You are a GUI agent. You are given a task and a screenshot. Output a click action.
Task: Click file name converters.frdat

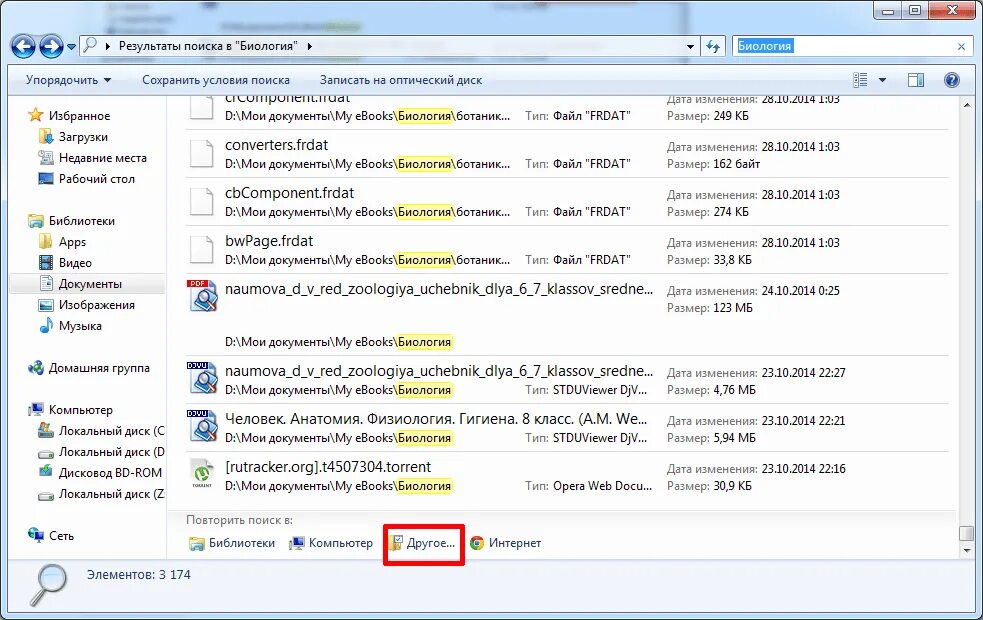point(276,145)
